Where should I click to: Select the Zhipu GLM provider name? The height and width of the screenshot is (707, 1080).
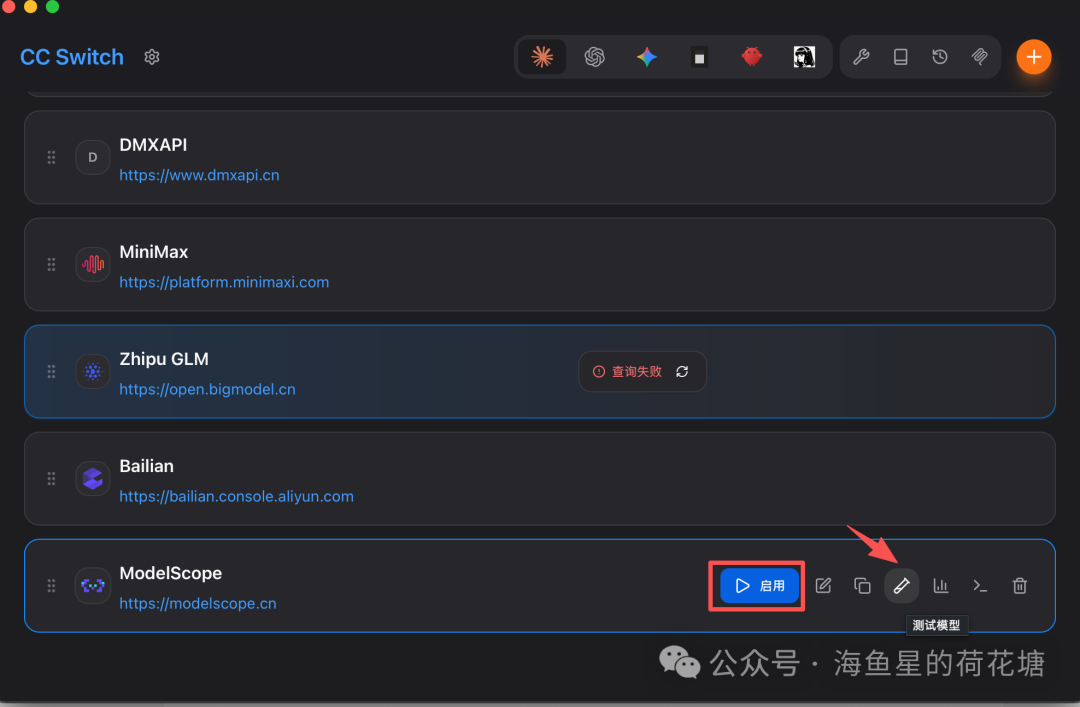click(x=164, y=359)
